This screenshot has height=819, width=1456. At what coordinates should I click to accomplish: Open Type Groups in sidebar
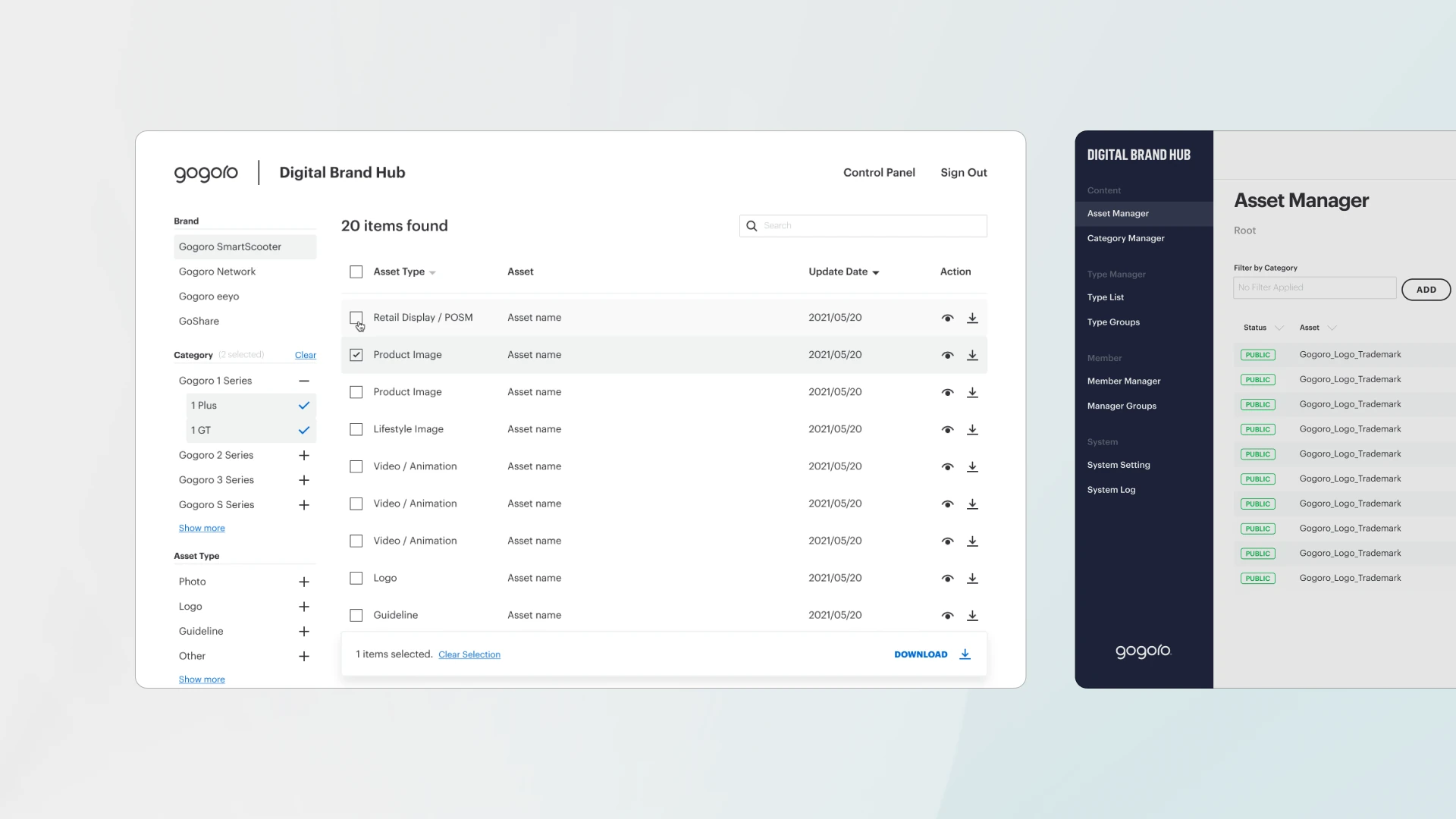(1113, 322)
